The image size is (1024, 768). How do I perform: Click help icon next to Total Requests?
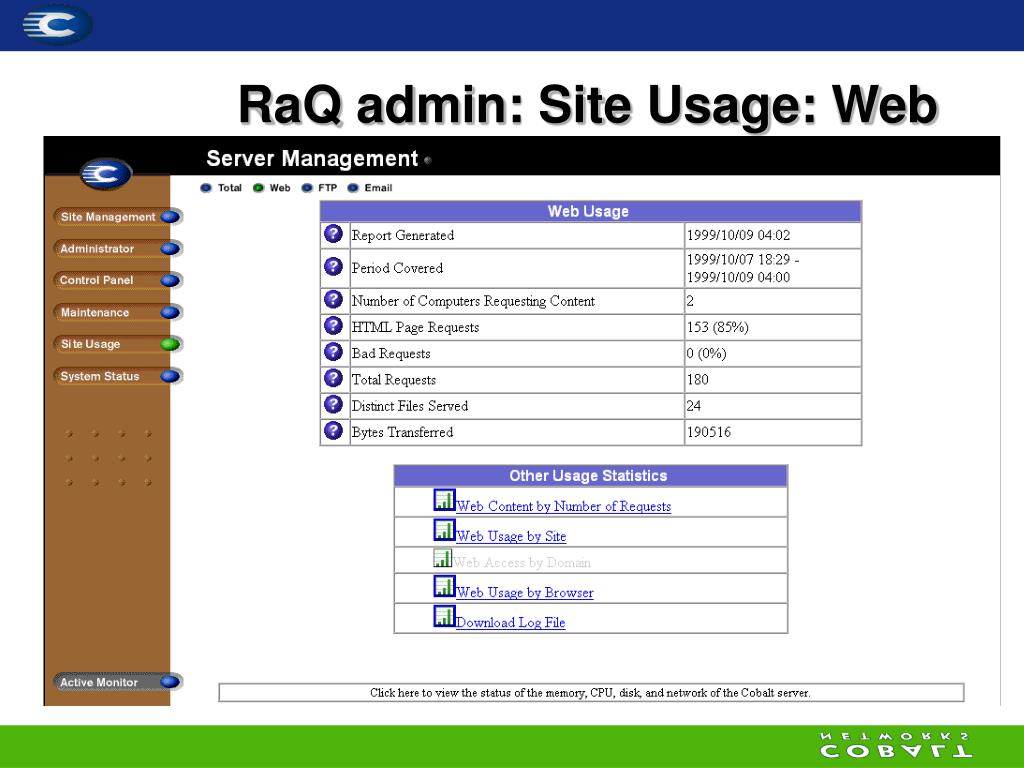point(333,378)
